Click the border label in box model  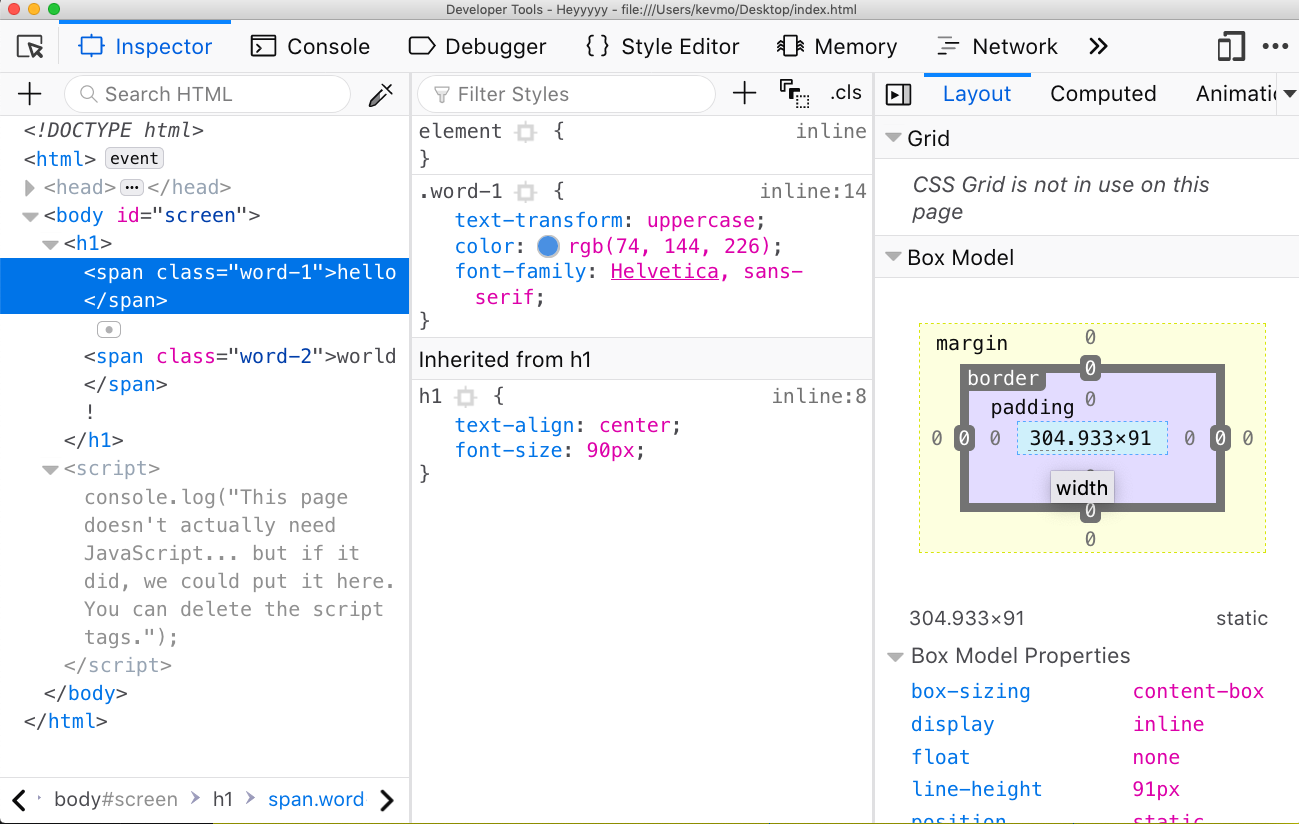[x=1003, y=379]
